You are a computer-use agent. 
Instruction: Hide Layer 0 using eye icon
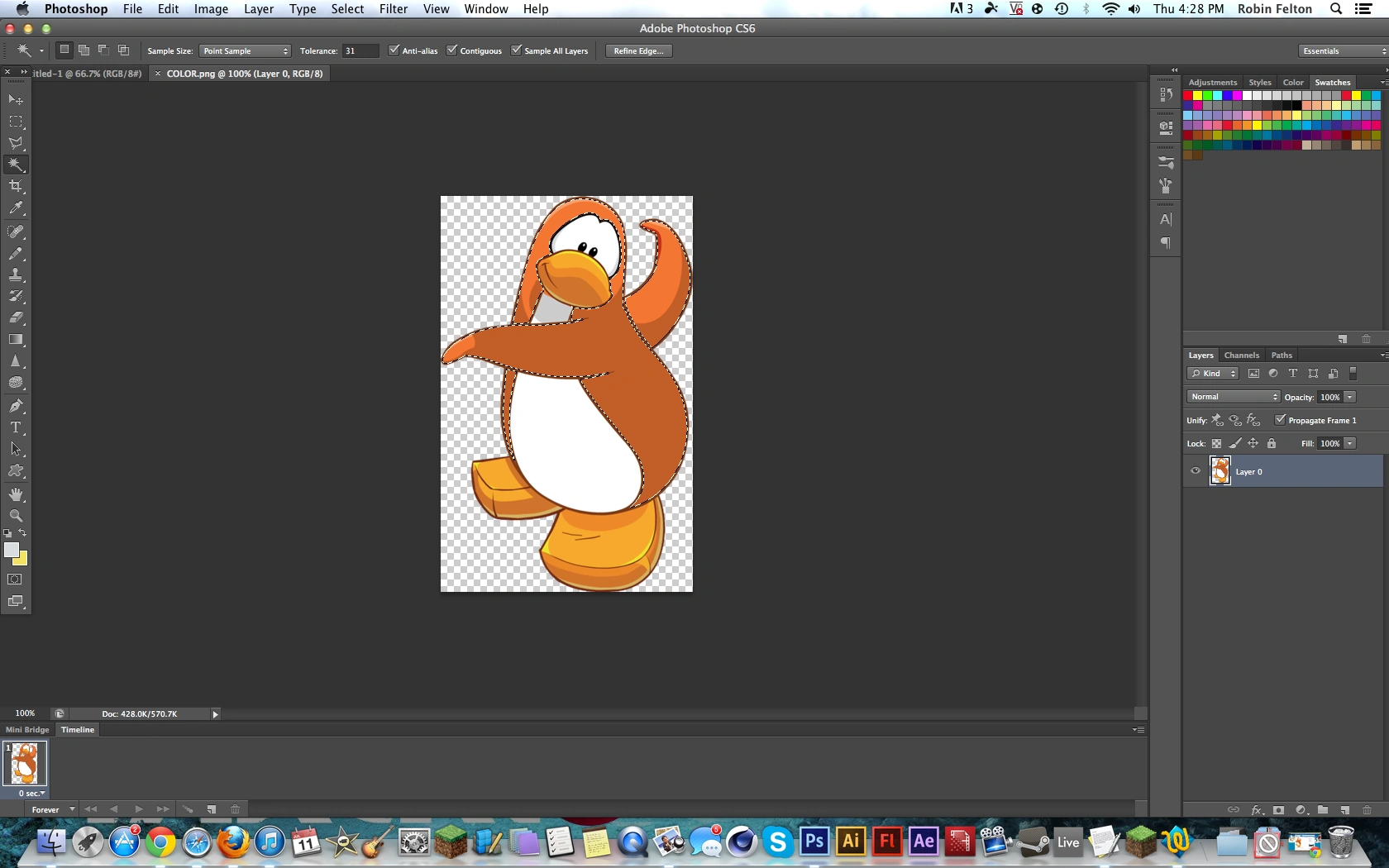(1196, 471)
